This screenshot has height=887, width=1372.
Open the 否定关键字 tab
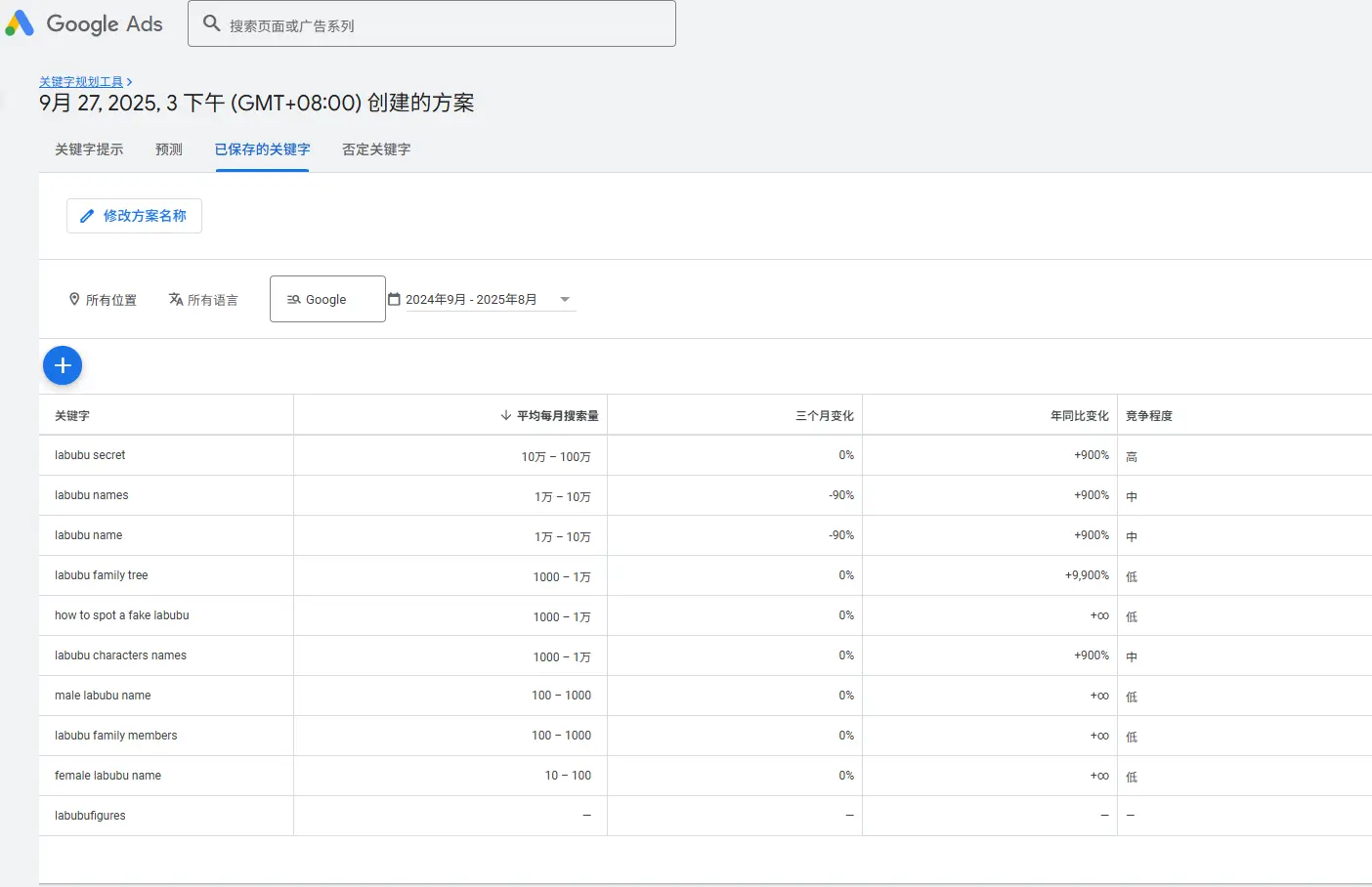click(376, 149)
